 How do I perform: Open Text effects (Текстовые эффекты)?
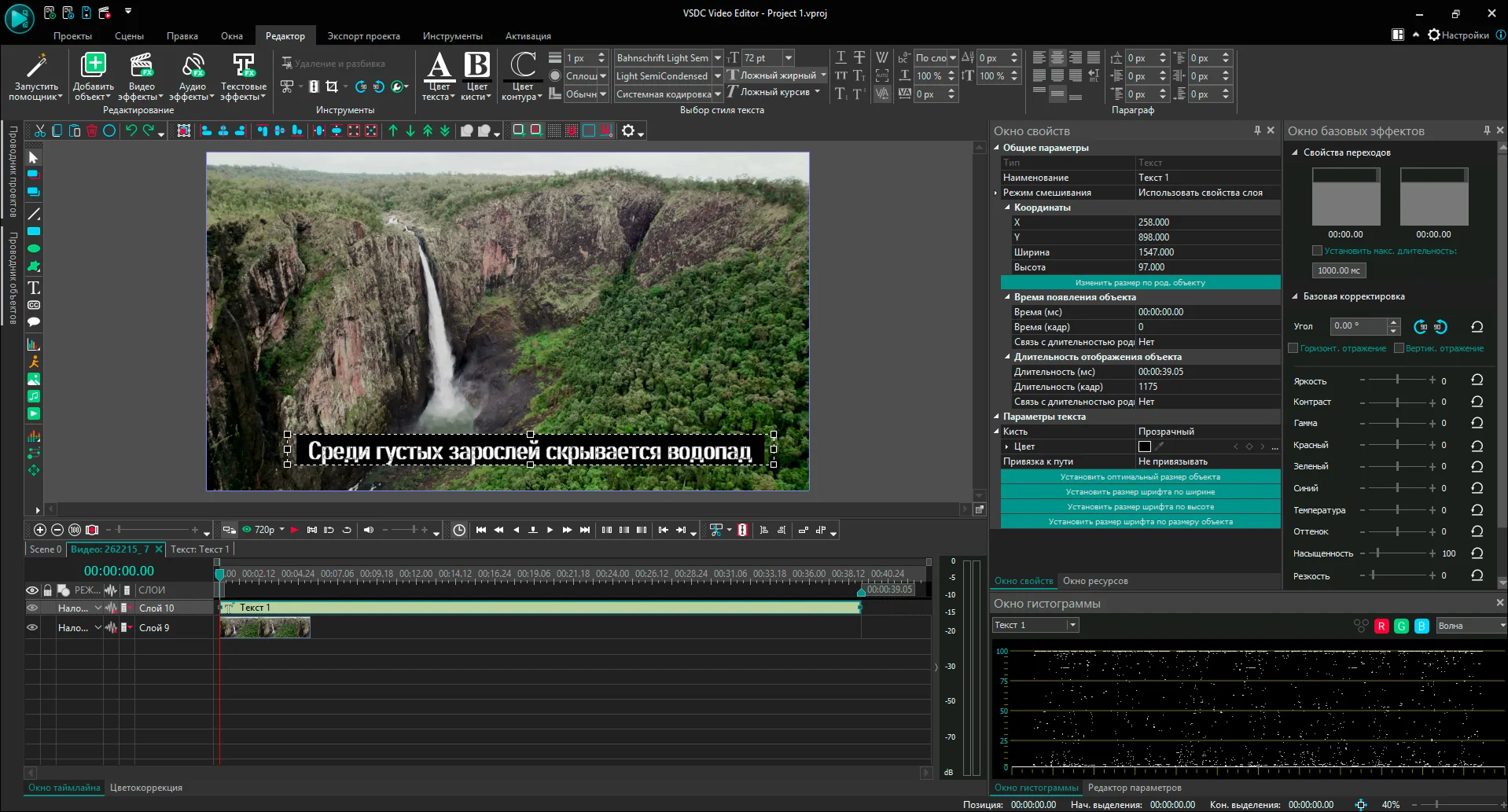(x=244, y=77)
